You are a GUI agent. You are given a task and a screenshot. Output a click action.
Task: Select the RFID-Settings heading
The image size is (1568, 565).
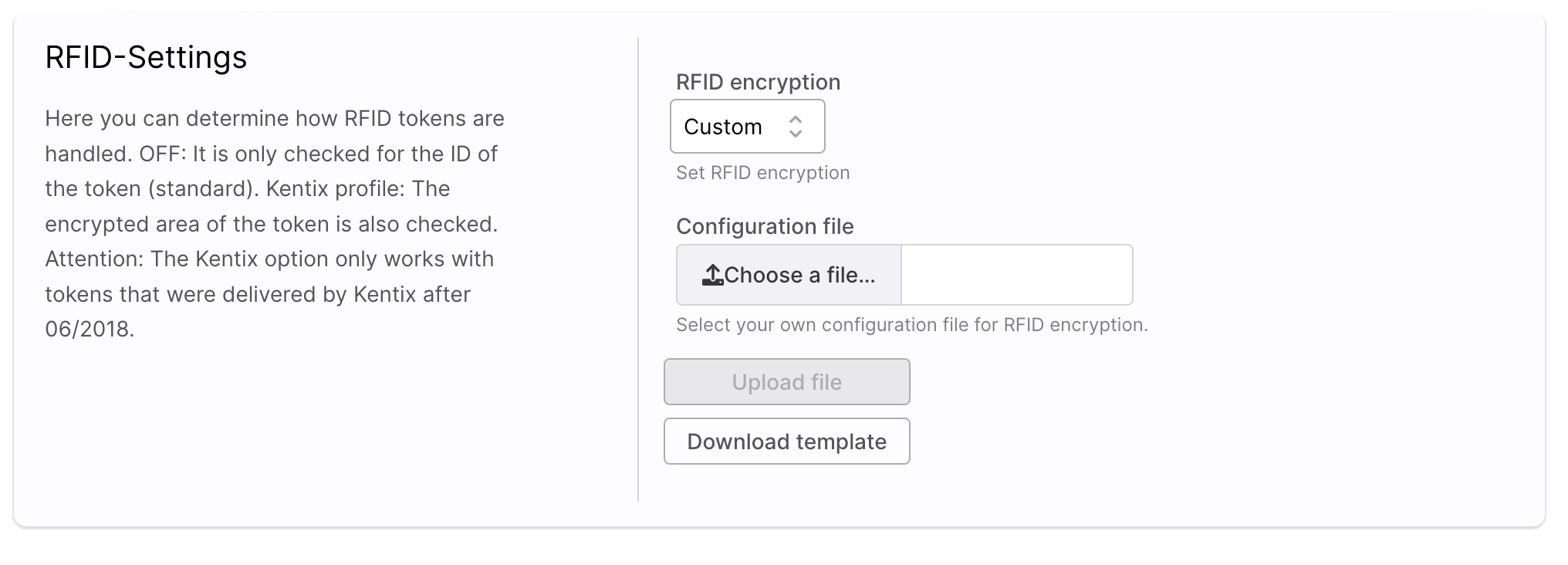coord(147,56)
